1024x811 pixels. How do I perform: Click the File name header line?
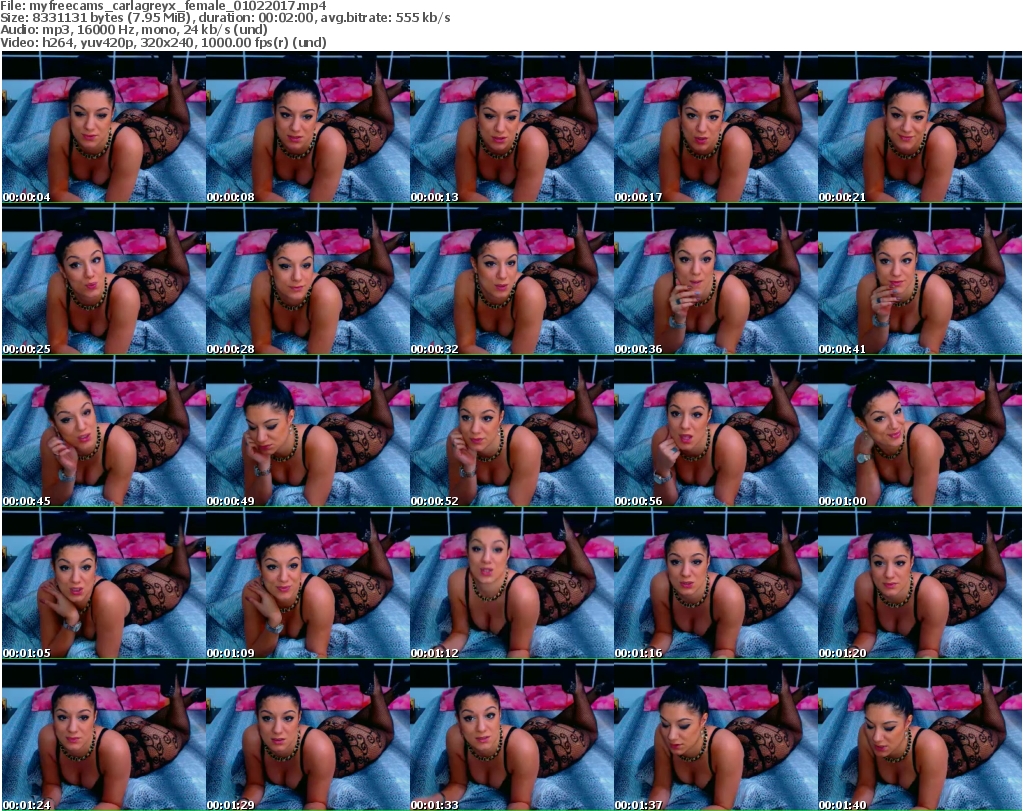click(x=163, y=6)
